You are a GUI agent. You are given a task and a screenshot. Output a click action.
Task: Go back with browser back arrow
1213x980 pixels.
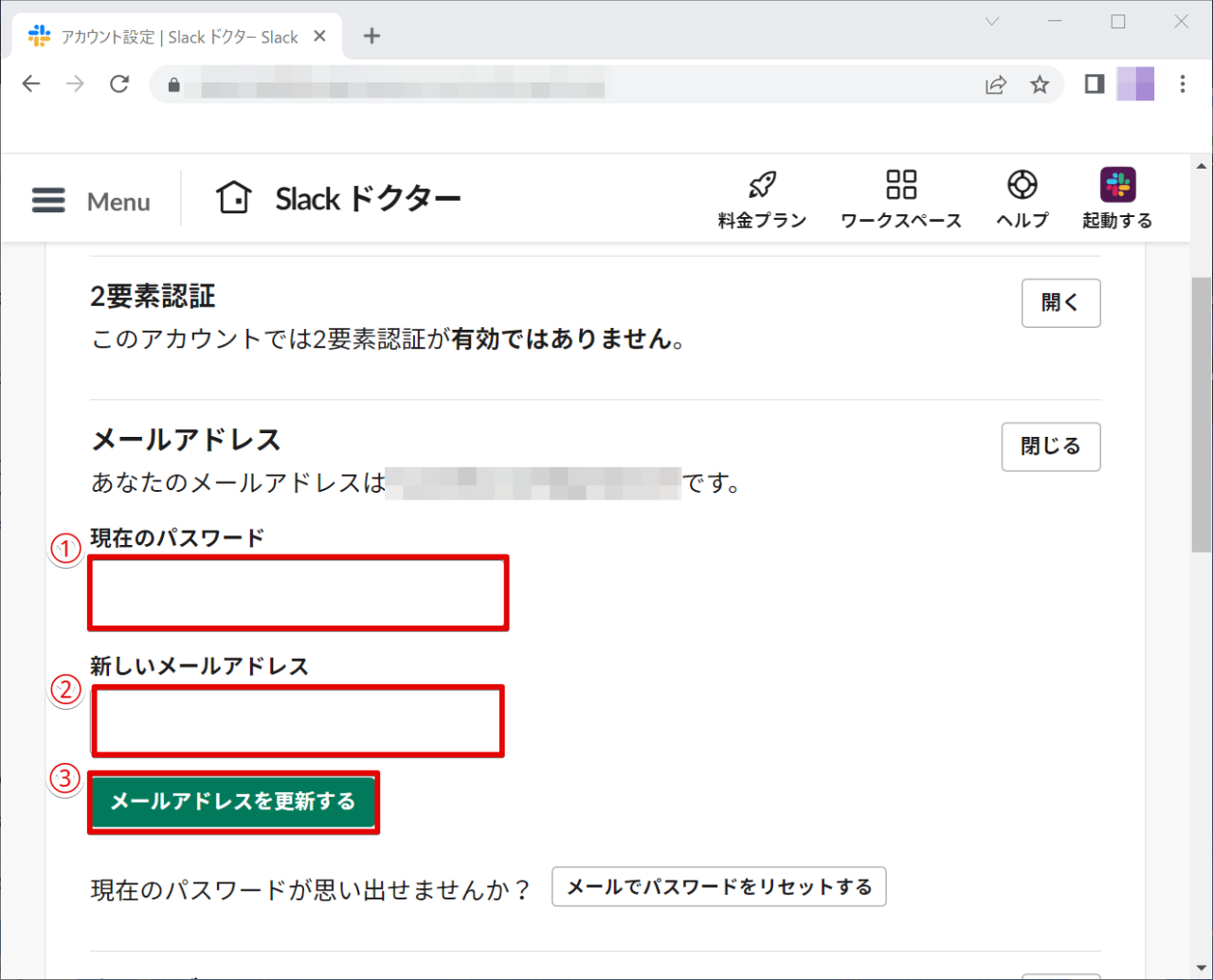31,84
